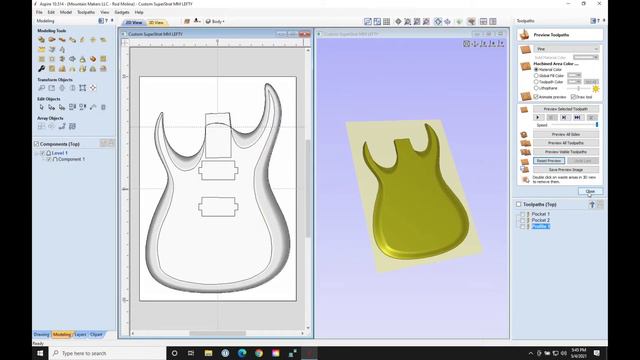Click the Ungroup objects icon under Edit Objects
The width and height of the screenshot is (640, 360).
coord(82,107)
